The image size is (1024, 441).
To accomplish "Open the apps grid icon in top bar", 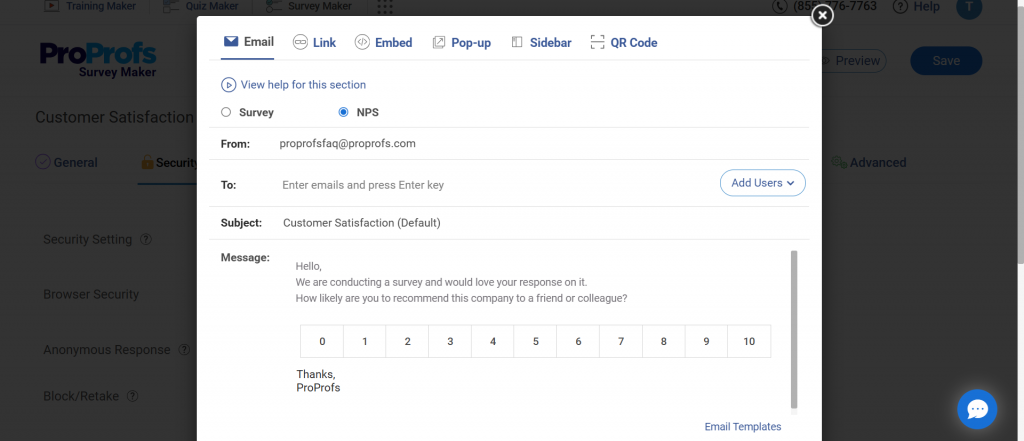I will pos(385,7).
